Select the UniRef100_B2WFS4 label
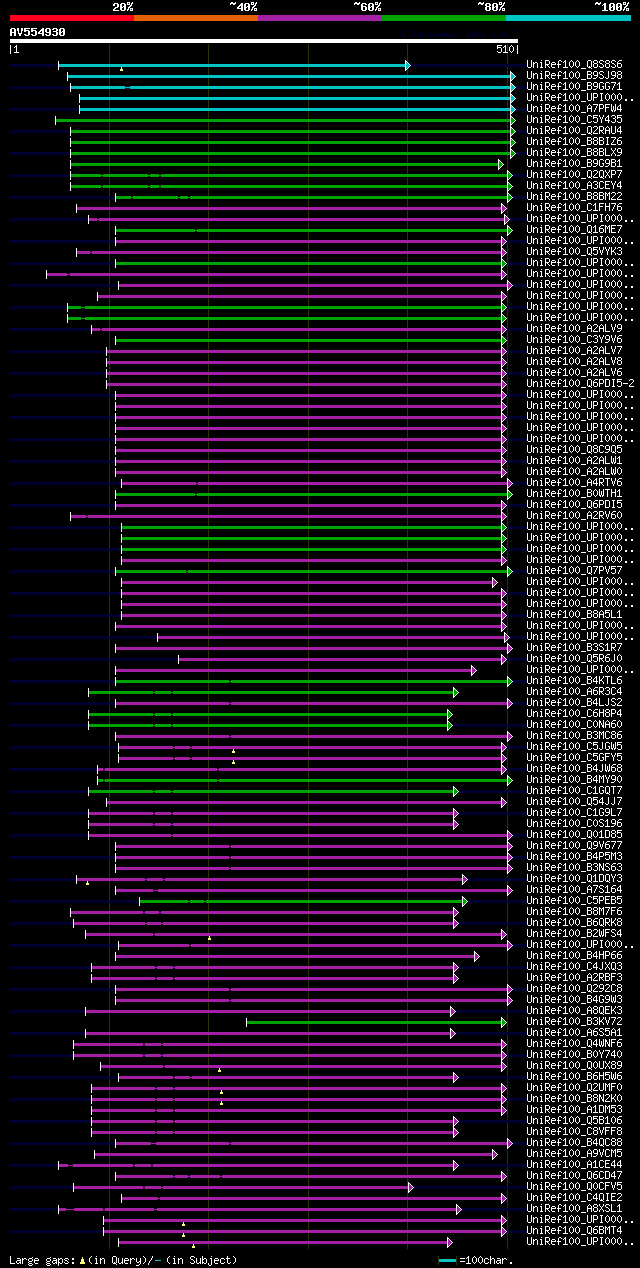The image size is (640, 1268). 575,934
